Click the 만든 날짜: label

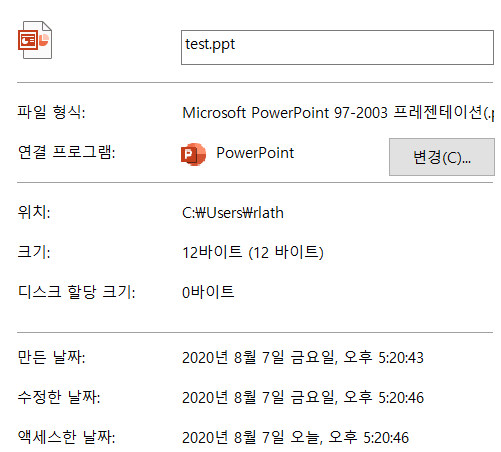coord(51,357)
